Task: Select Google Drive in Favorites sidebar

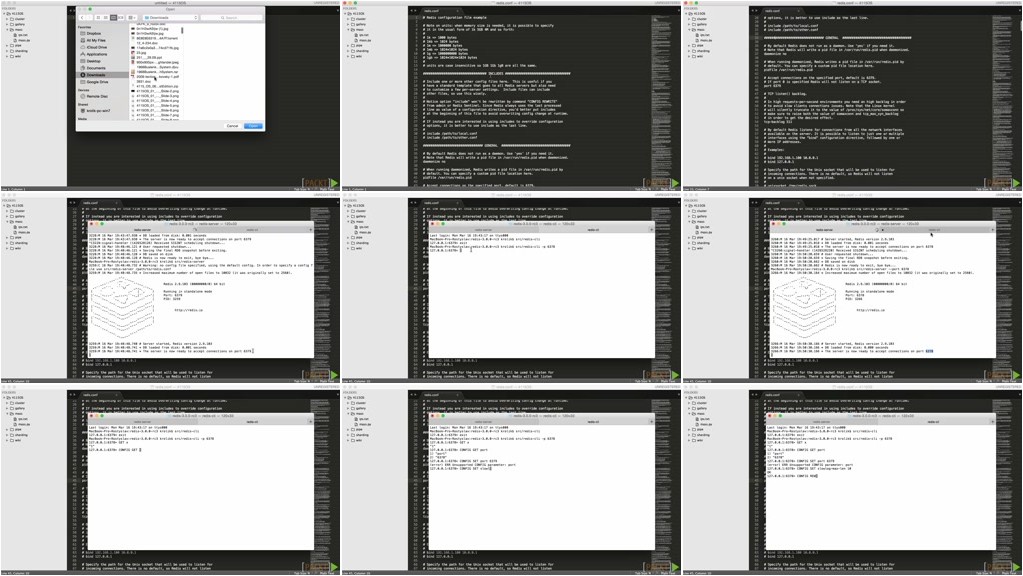Action: pyautogui.click(x=97, y=82)
